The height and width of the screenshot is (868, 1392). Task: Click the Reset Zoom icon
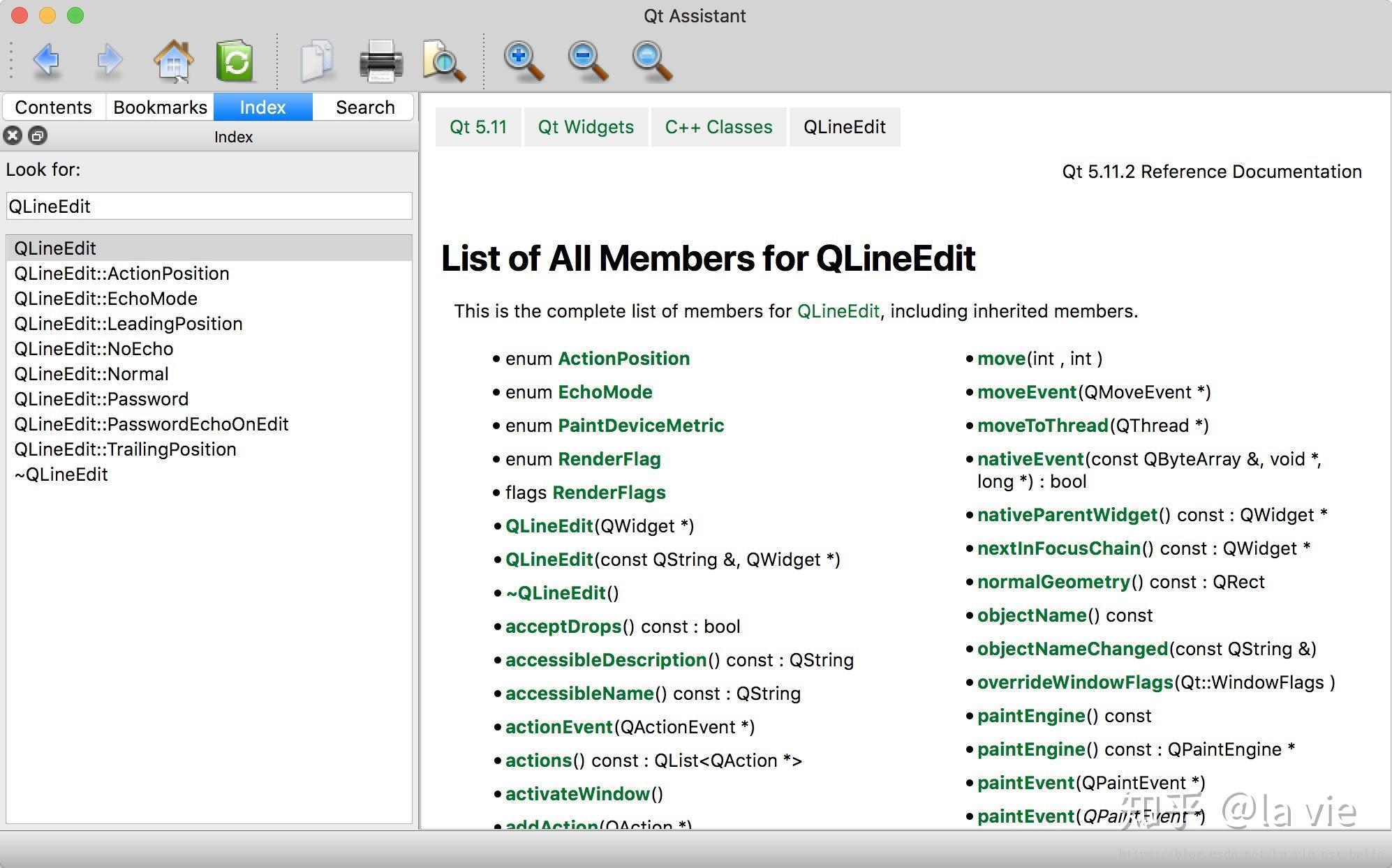pos(651,61)
